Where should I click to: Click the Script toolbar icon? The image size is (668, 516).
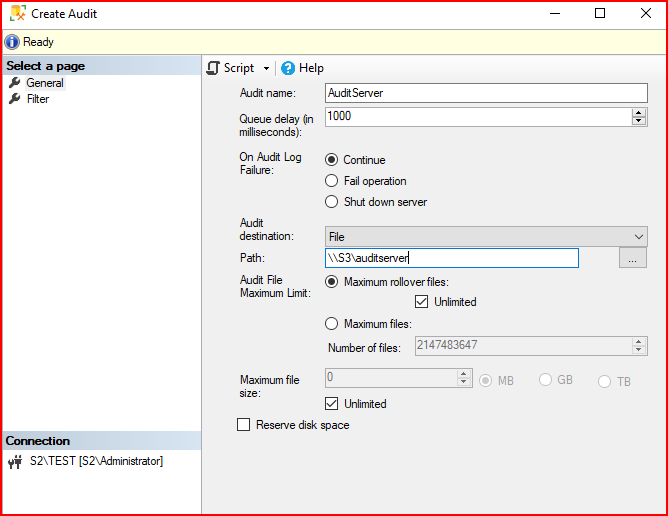[x=213, y=68]
